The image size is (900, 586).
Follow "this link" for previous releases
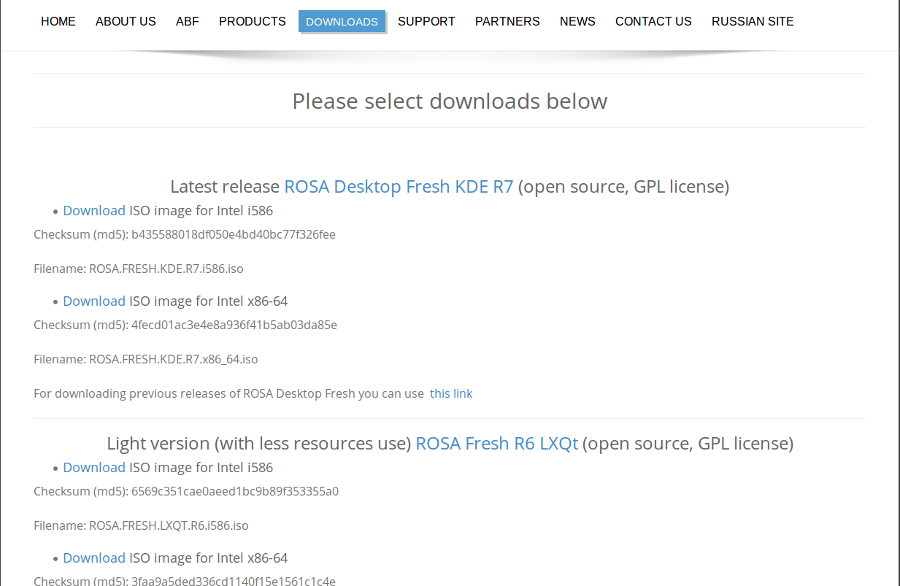click(x=451, y=394)
